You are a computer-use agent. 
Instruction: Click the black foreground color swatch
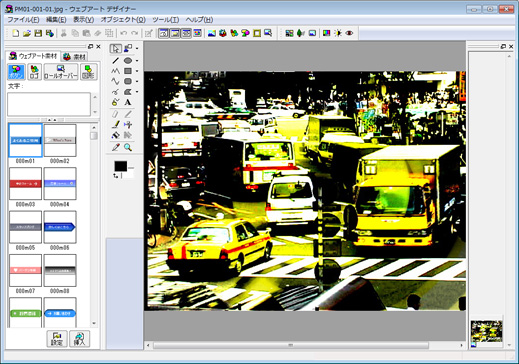[x=120, y=166]
